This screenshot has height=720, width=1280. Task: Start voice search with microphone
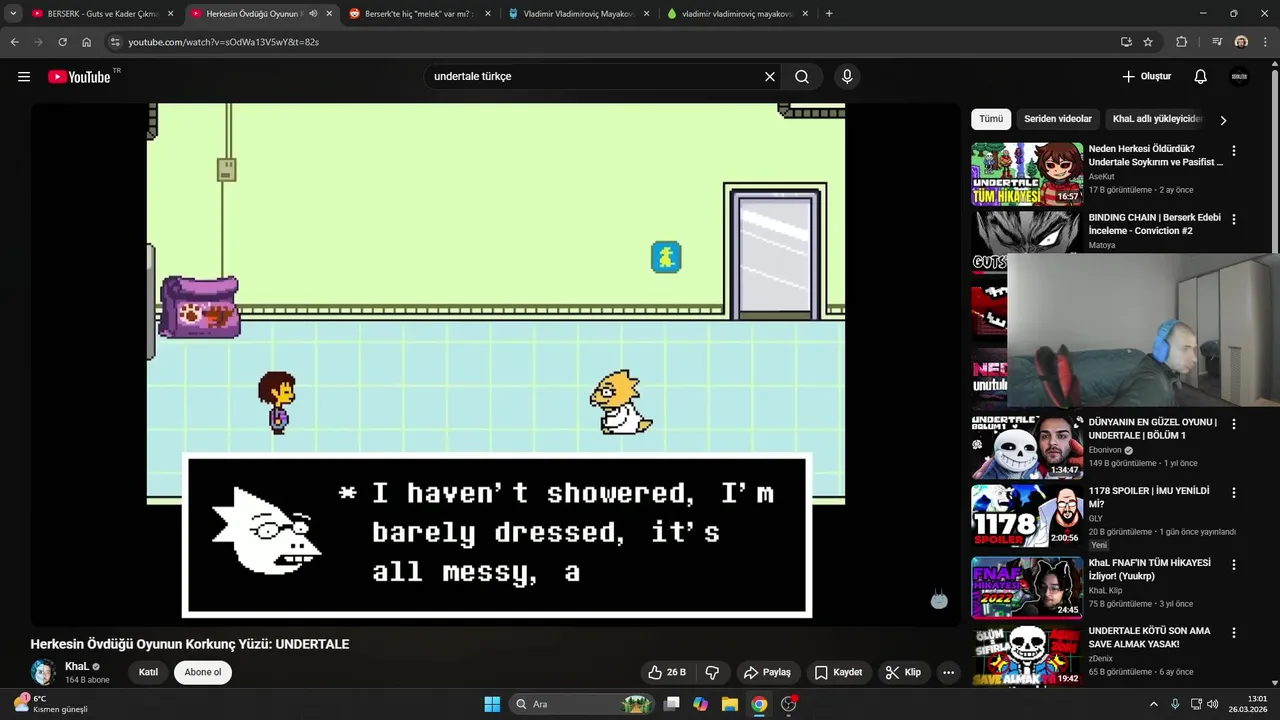(x=847, y=77)
